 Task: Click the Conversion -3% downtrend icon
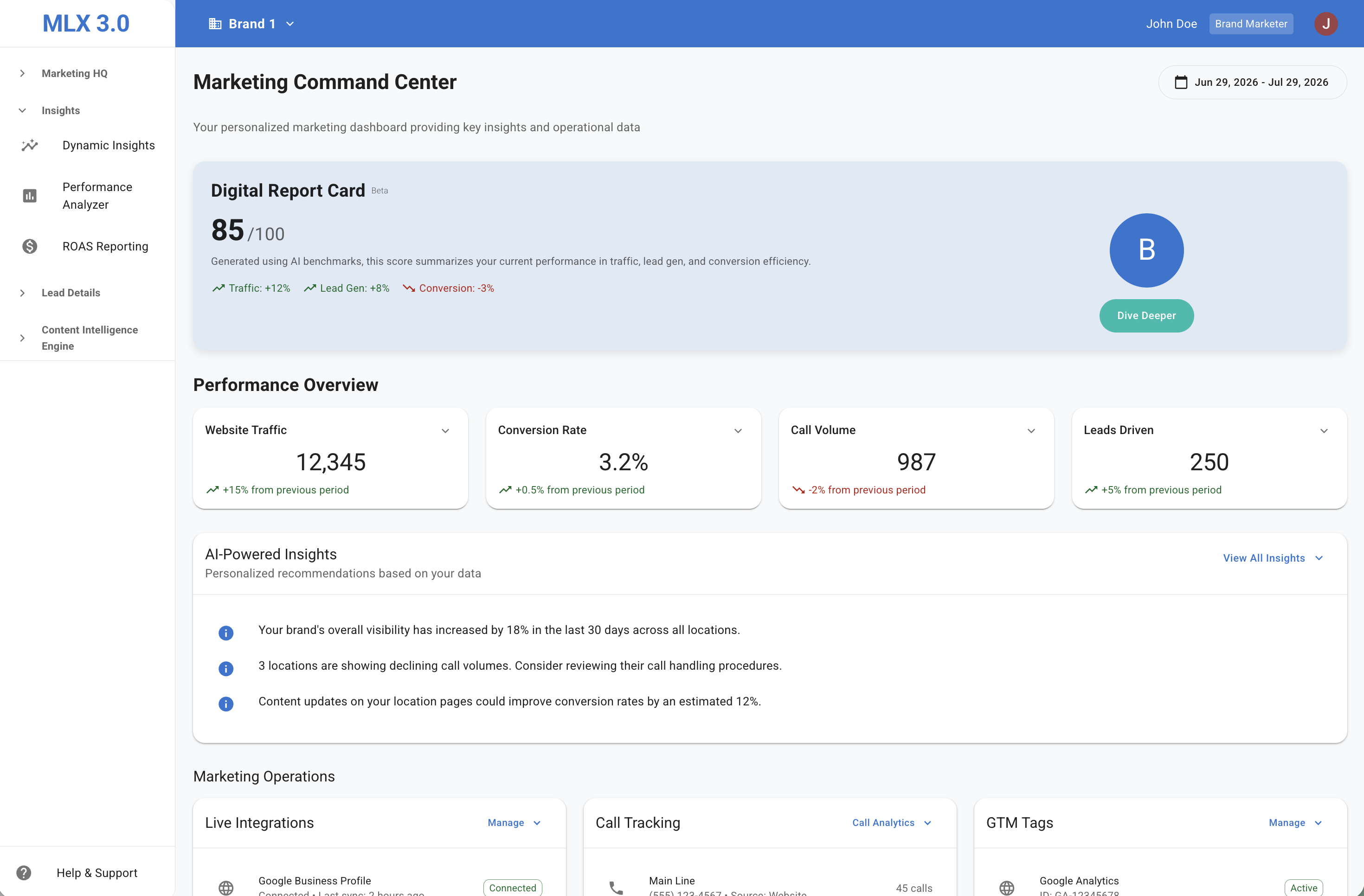pyautogui.click(x=409, y=288)
